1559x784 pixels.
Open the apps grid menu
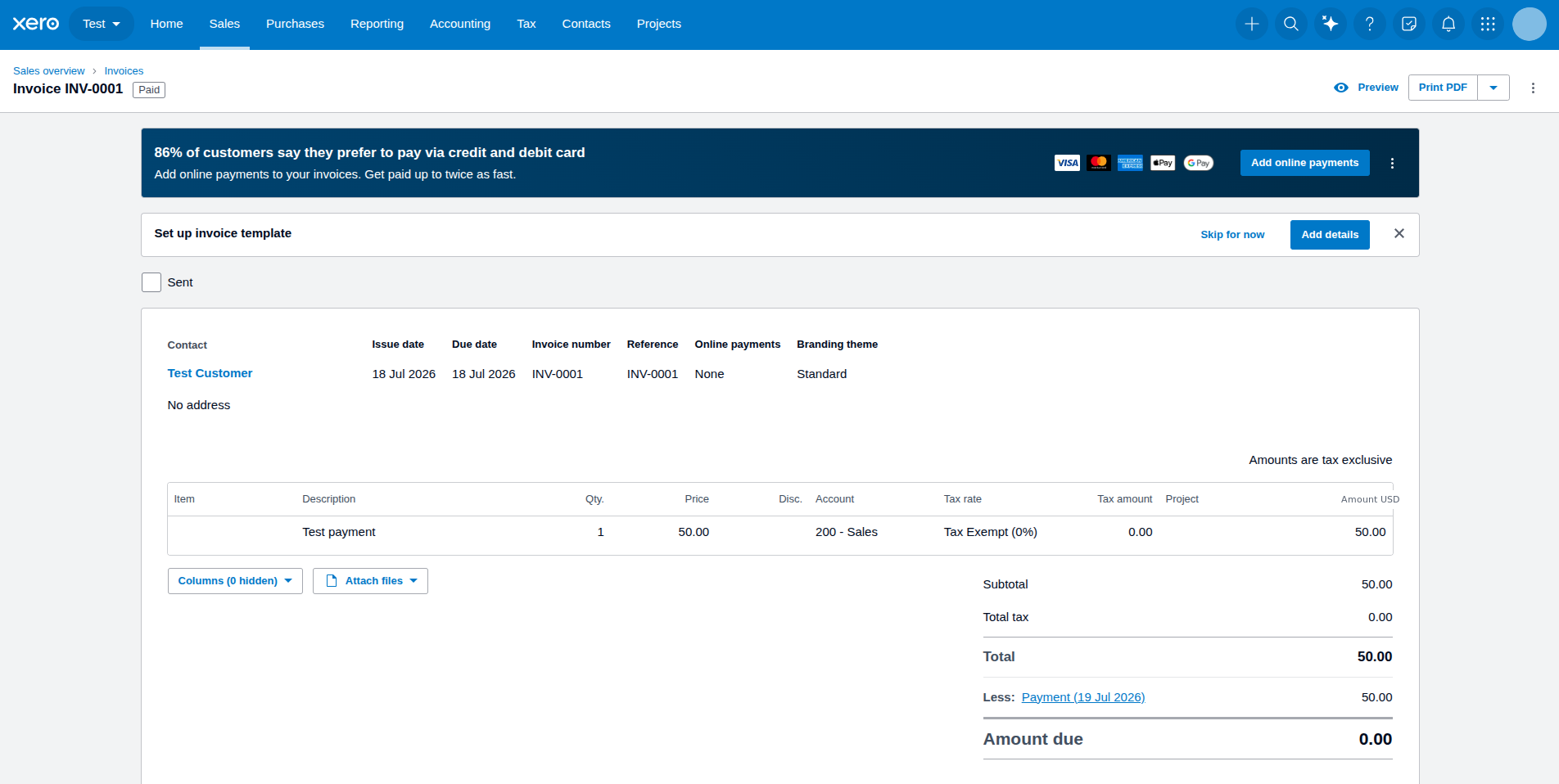point(1488,24)
